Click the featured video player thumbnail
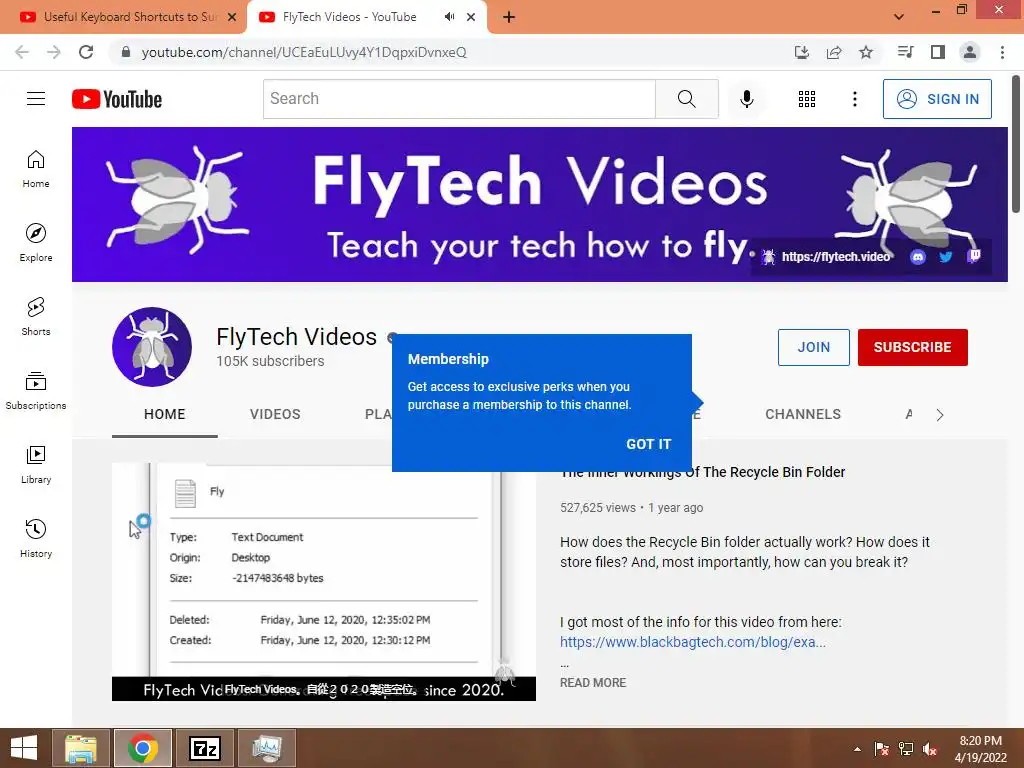 (324, 582)
